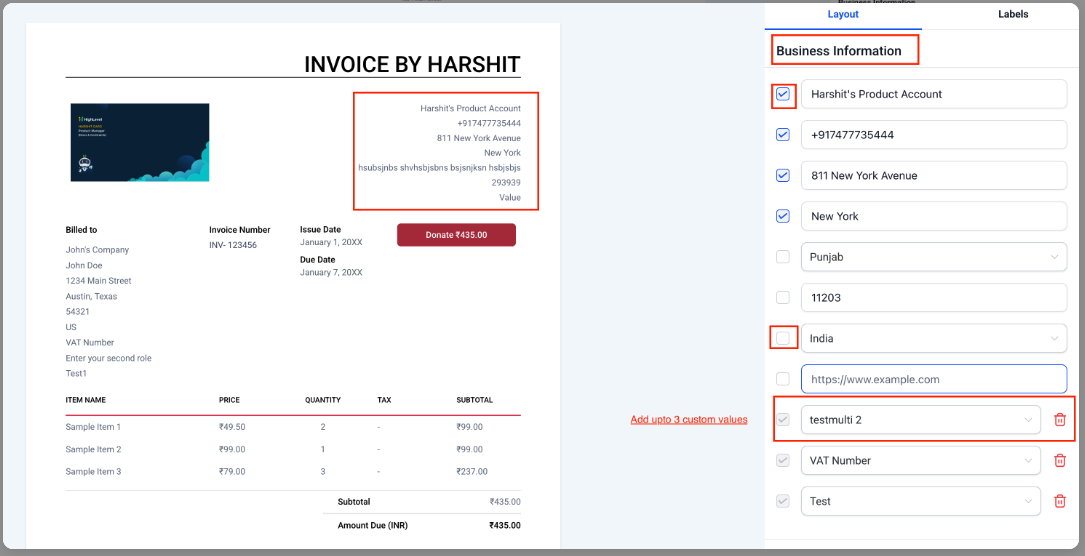Uncheck the Harshit's Product Account checkbox
Viewport: 1085px width, 556px height.
[x=783, y=94]
